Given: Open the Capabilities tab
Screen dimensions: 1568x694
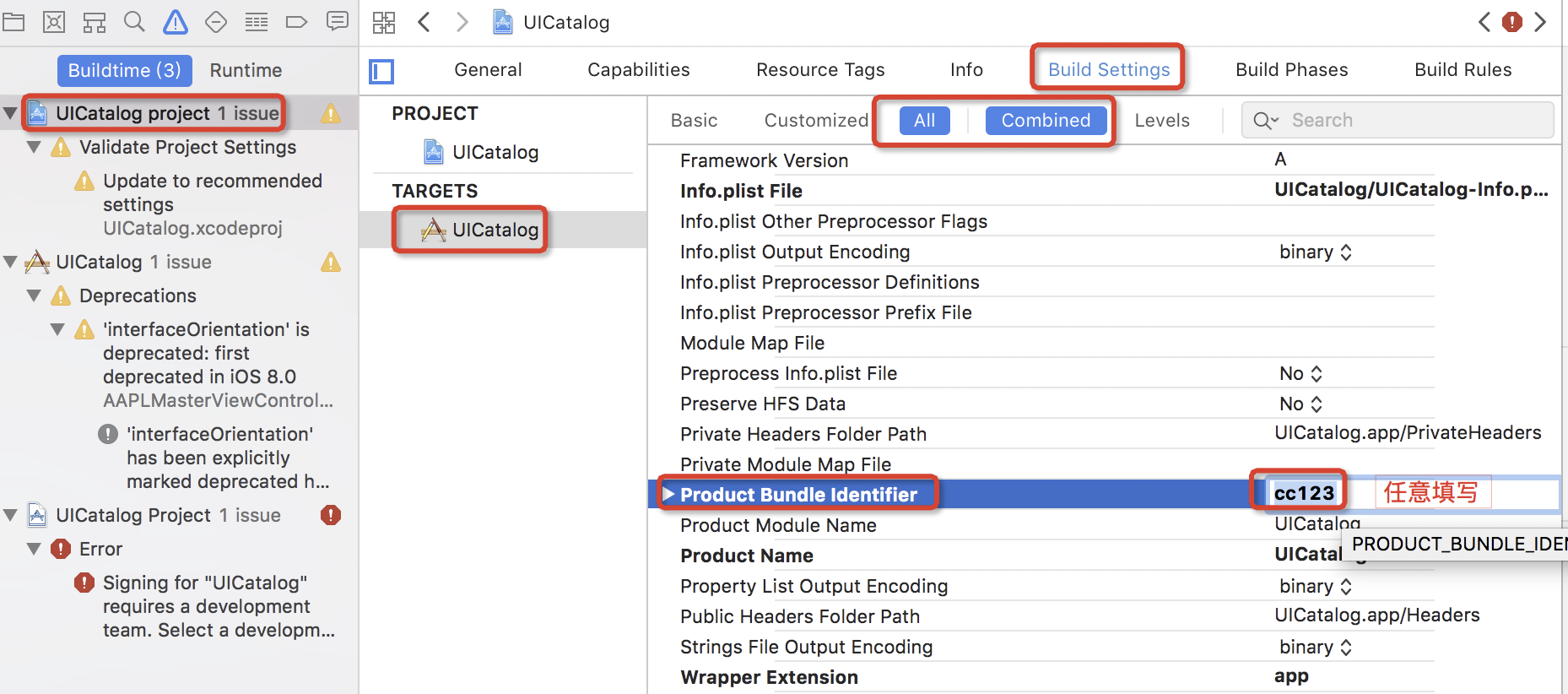Looking at the screenshot, I should (x=638, y=70).
